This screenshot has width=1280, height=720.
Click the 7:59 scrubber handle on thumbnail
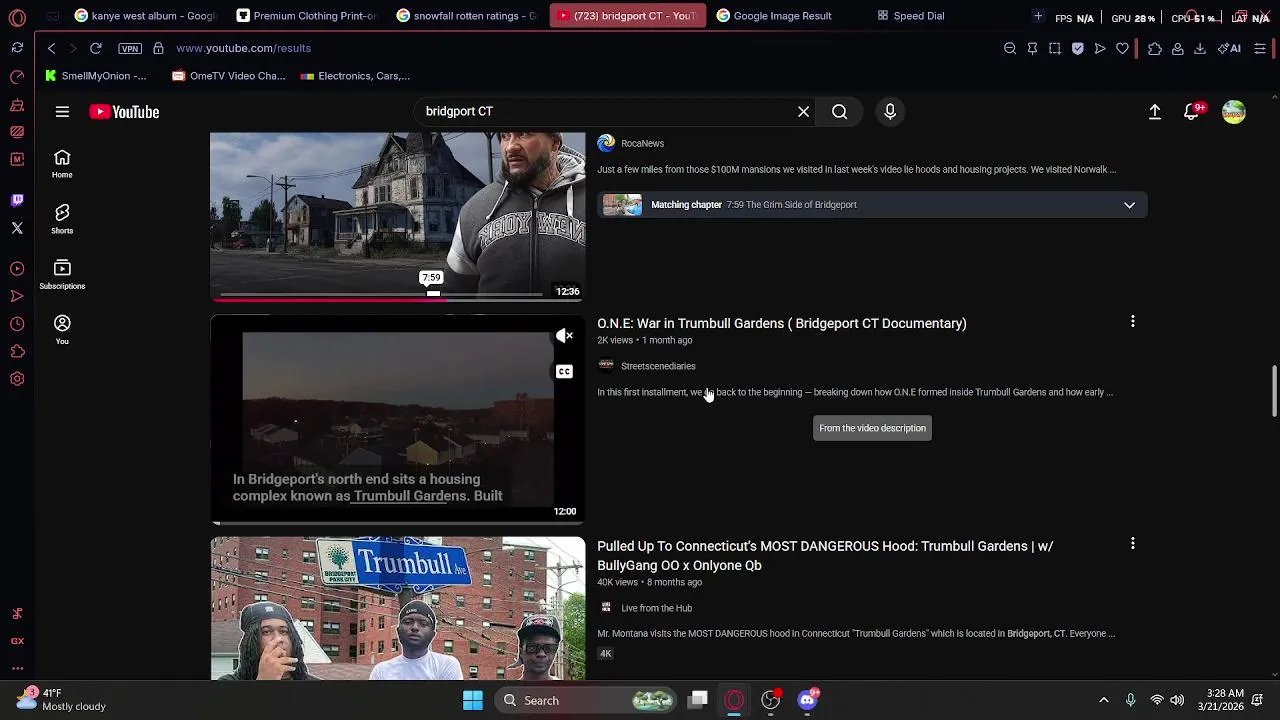433,293
